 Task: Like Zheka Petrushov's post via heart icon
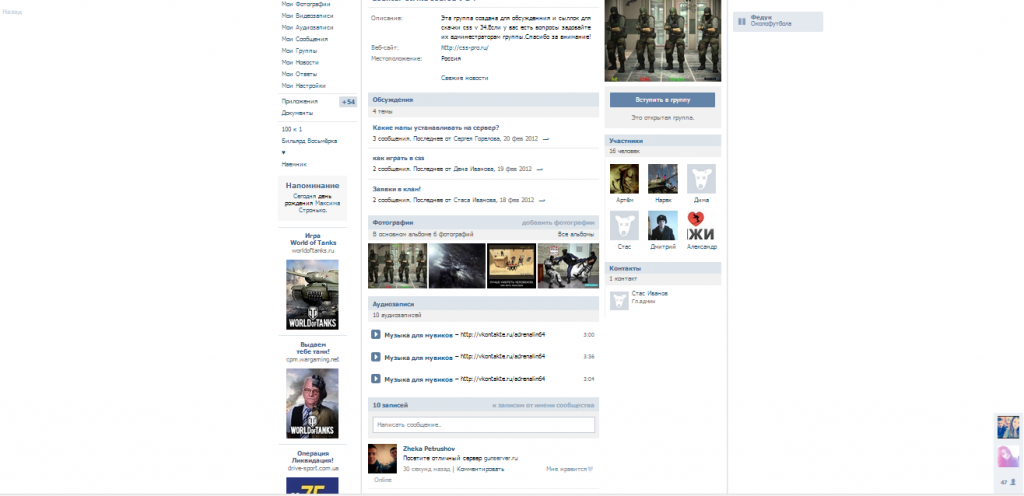tap(590, 468)
